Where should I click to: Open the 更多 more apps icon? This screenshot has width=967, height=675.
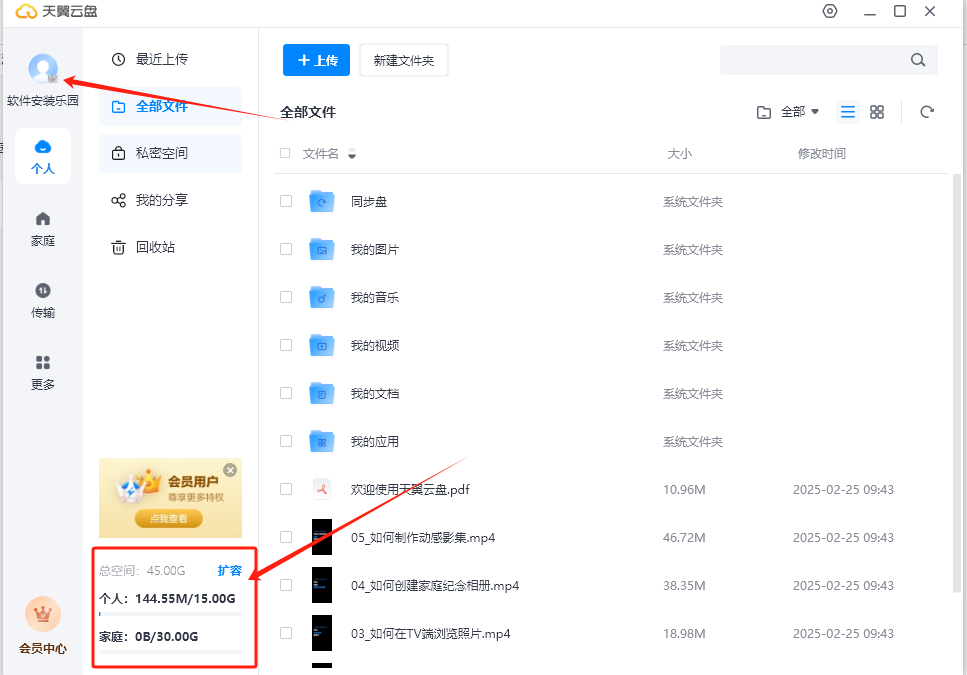(x=43, y=371)
